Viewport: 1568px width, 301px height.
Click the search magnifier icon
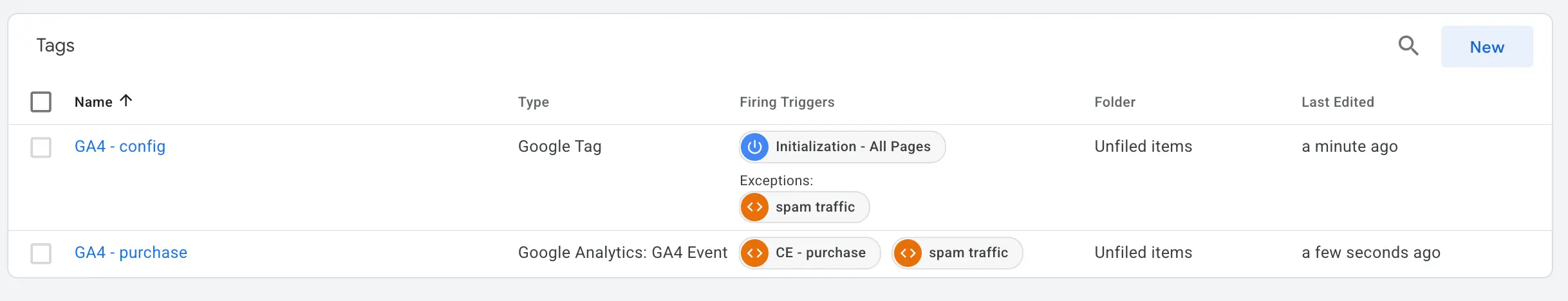pos(1408,46)
